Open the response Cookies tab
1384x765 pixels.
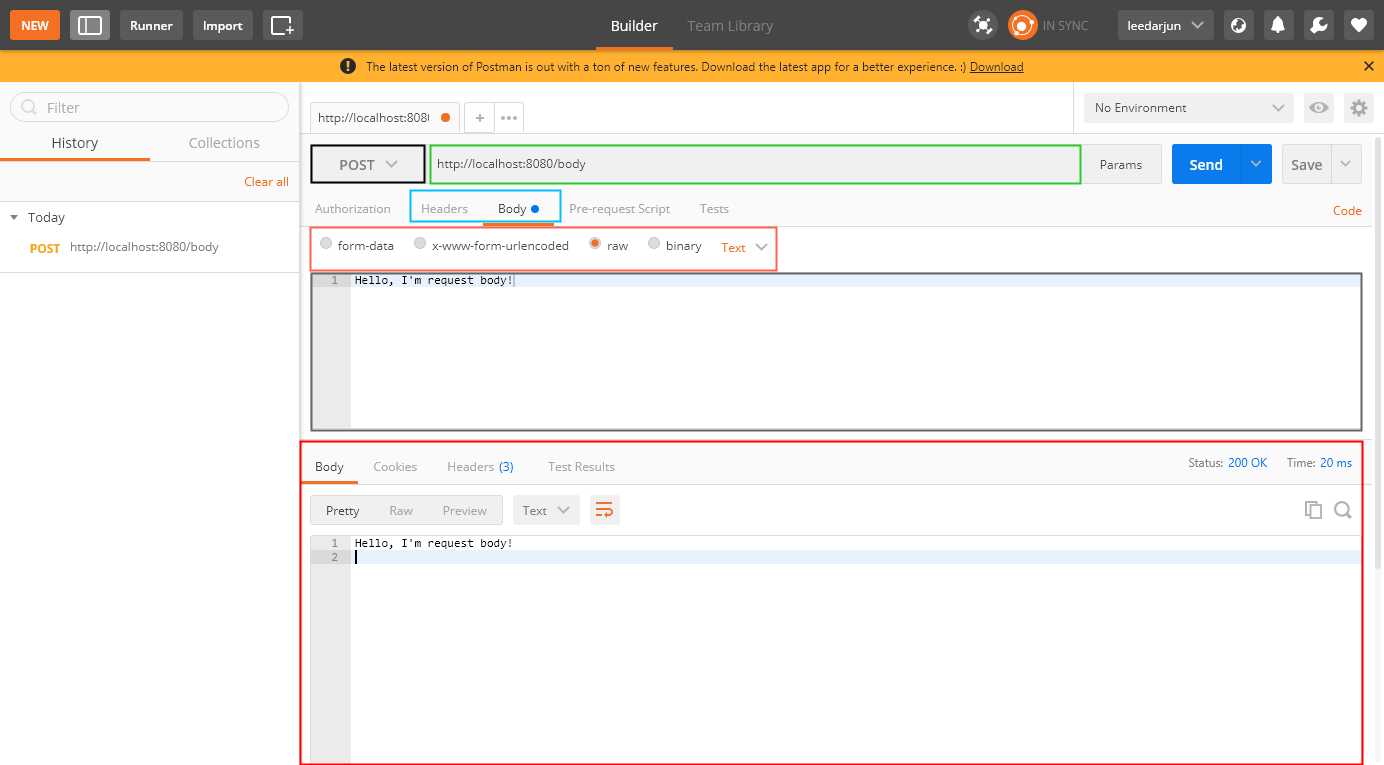point(395,467)
